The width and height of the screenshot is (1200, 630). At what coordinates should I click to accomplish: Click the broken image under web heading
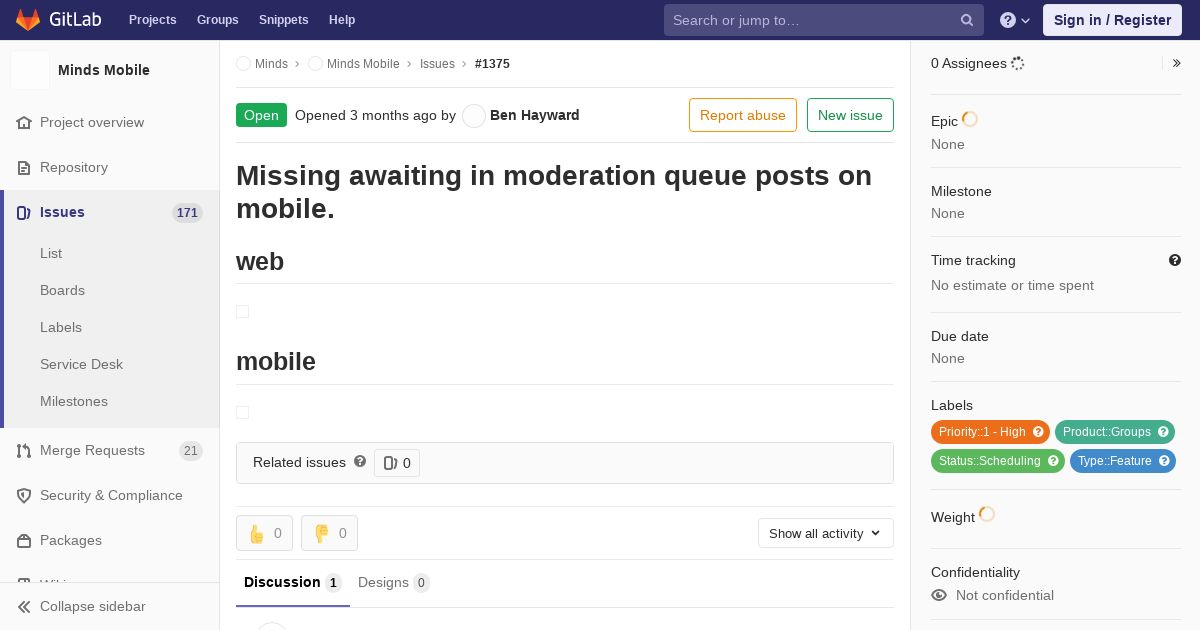point(242,312)
